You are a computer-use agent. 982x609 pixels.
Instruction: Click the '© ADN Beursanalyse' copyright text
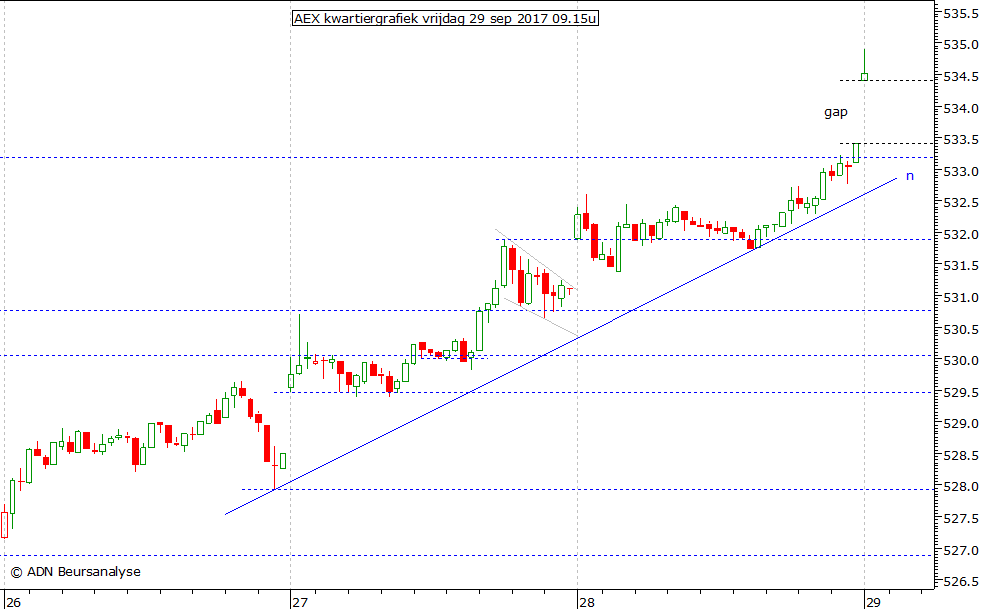pos(75,571)
